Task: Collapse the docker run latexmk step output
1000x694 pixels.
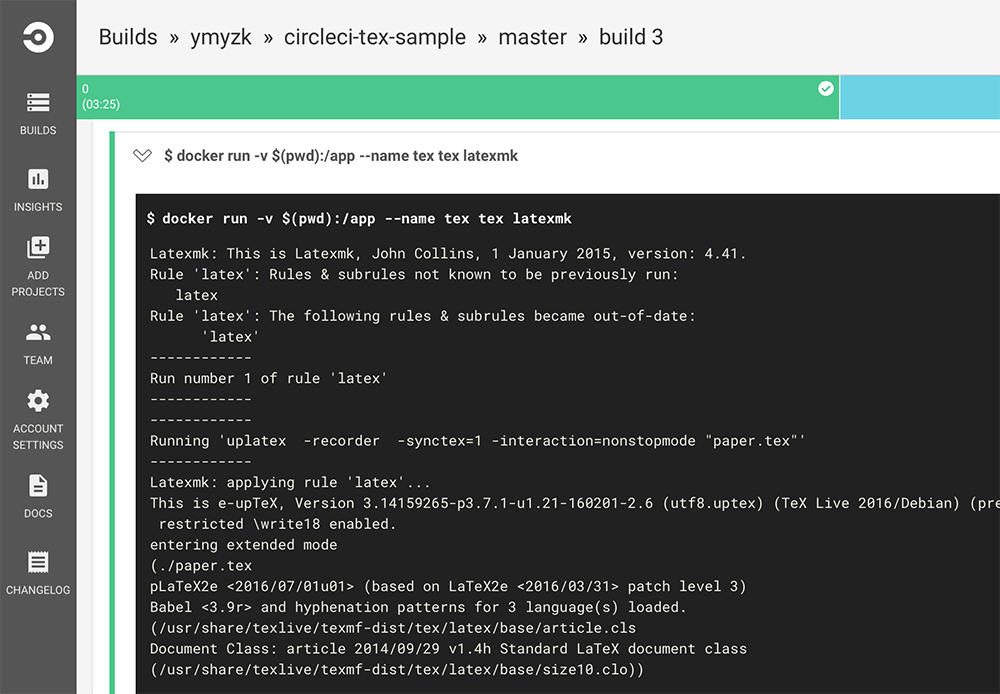Action: 142,157
